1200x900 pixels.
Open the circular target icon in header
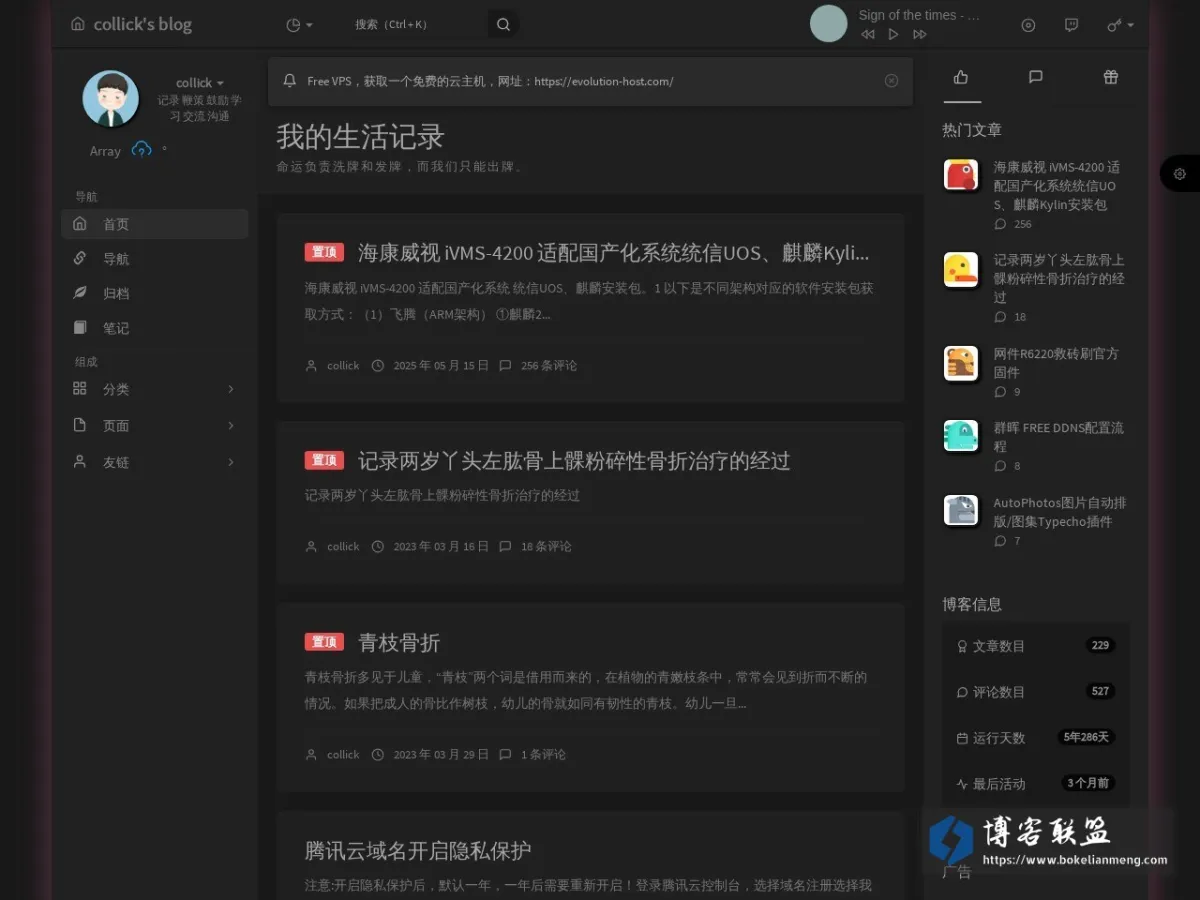[x=1028, y=25]
